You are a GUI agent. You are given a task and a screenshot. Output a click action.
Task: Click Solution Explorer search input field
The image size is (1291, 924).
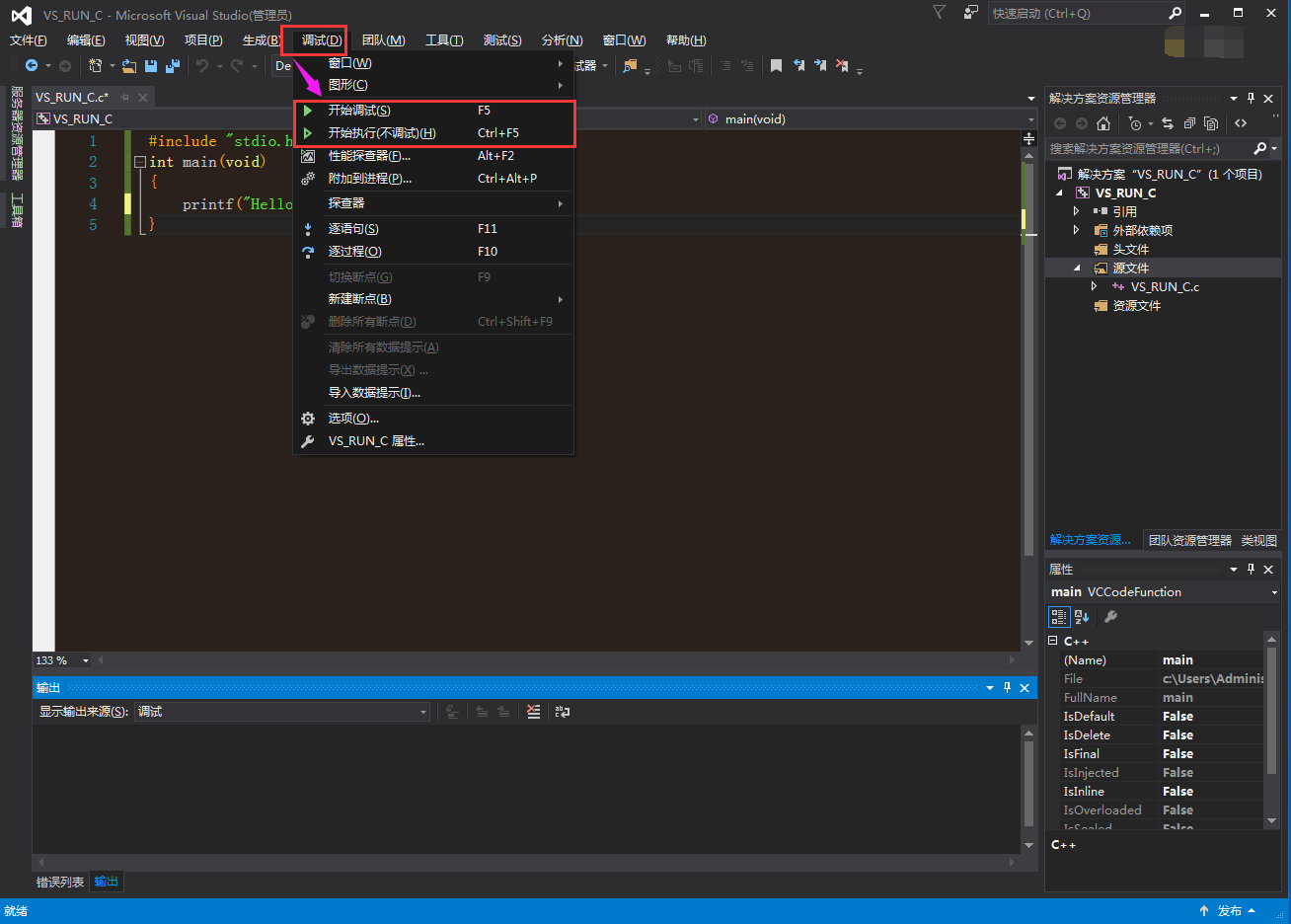pyautogui.click(x=1148, y=148)
